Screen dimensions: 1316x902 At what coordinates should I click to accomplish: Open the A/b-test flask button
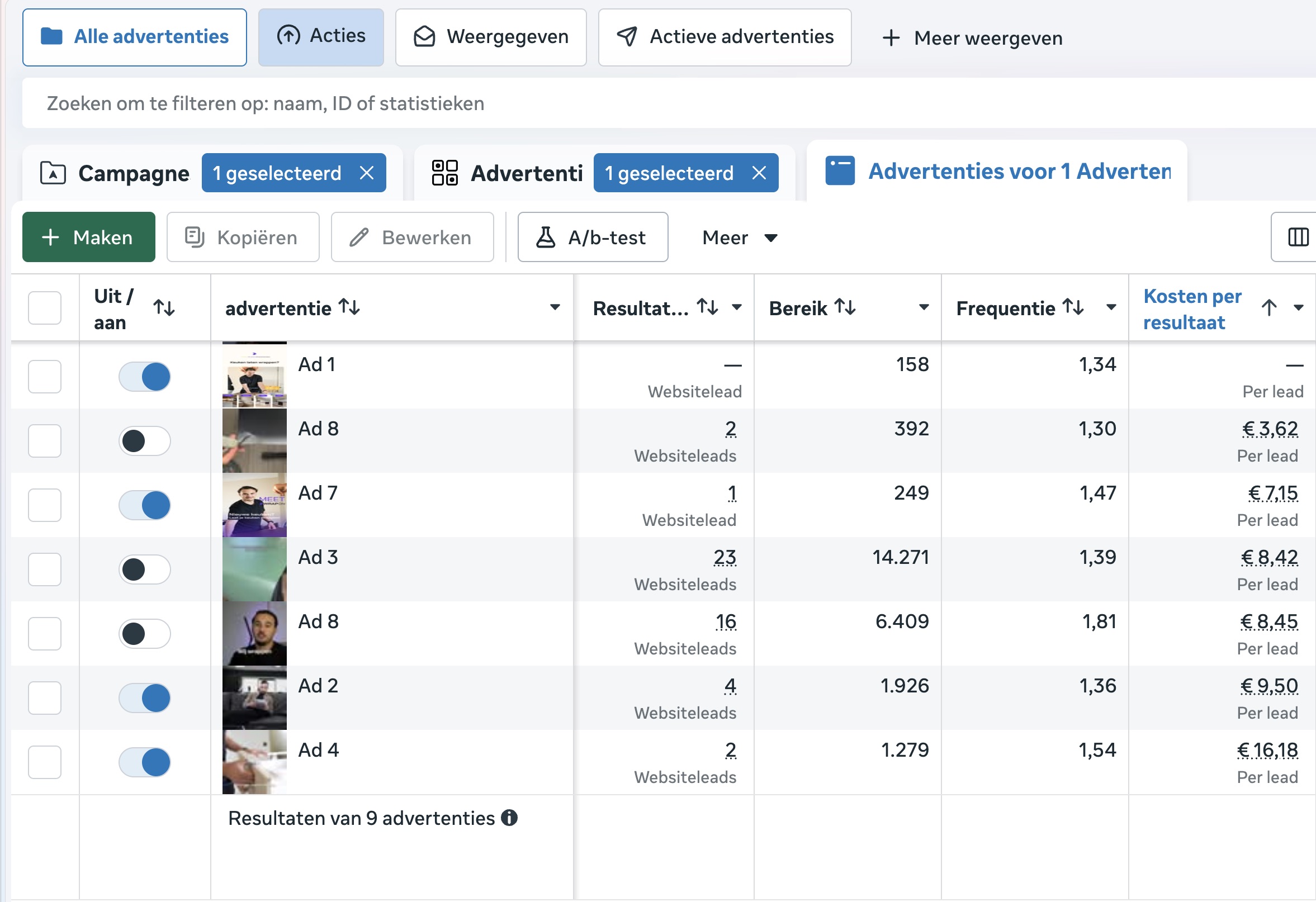tap(593, 238)
